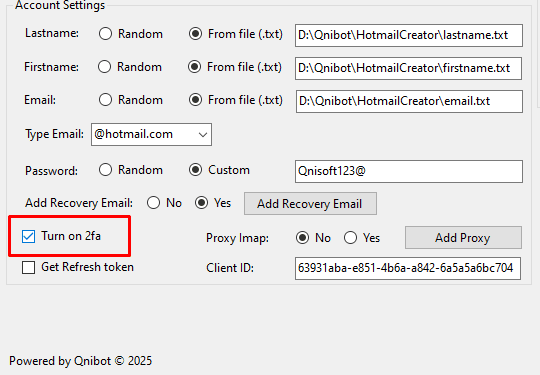Focus the lastname.txt file path field
The width and height of the screenshot is (540, 375).
point(409,35)
